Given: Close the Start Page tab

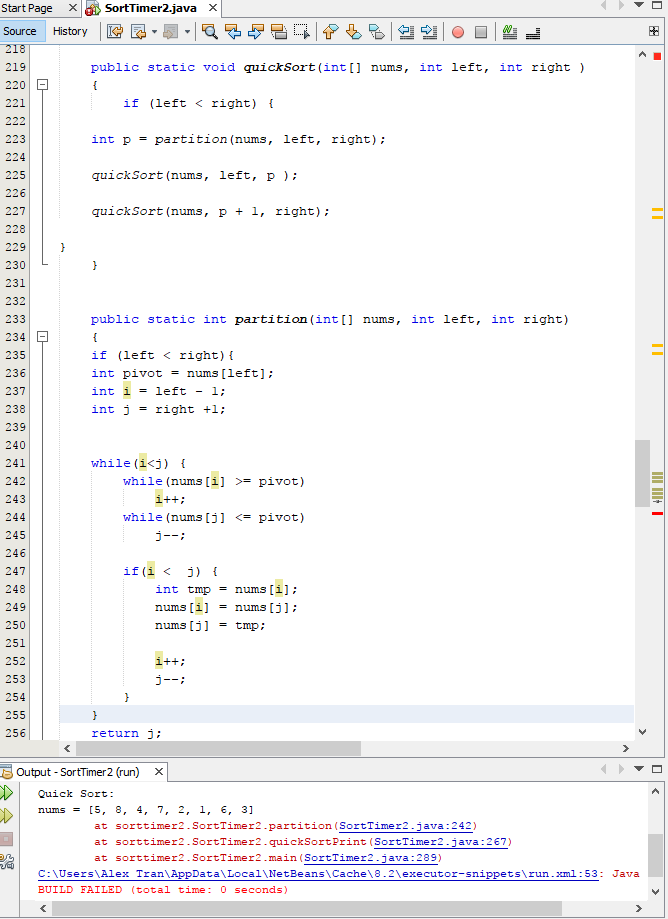Looking at the screenshot, I should pyautogui.click(x=73, y=8).
